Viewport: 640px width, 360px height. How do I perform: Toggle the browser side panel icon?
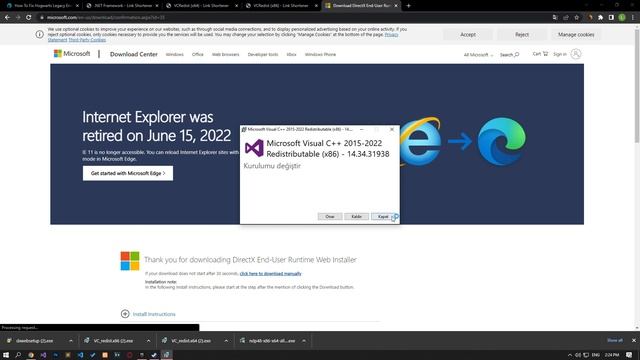(x=611, y=18)
